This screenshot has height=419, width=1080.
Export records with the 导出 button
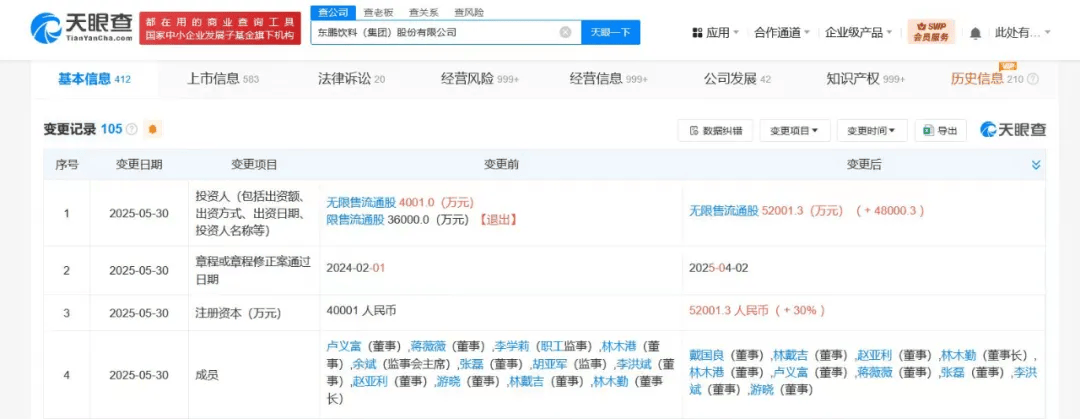(x=940, y=130)
